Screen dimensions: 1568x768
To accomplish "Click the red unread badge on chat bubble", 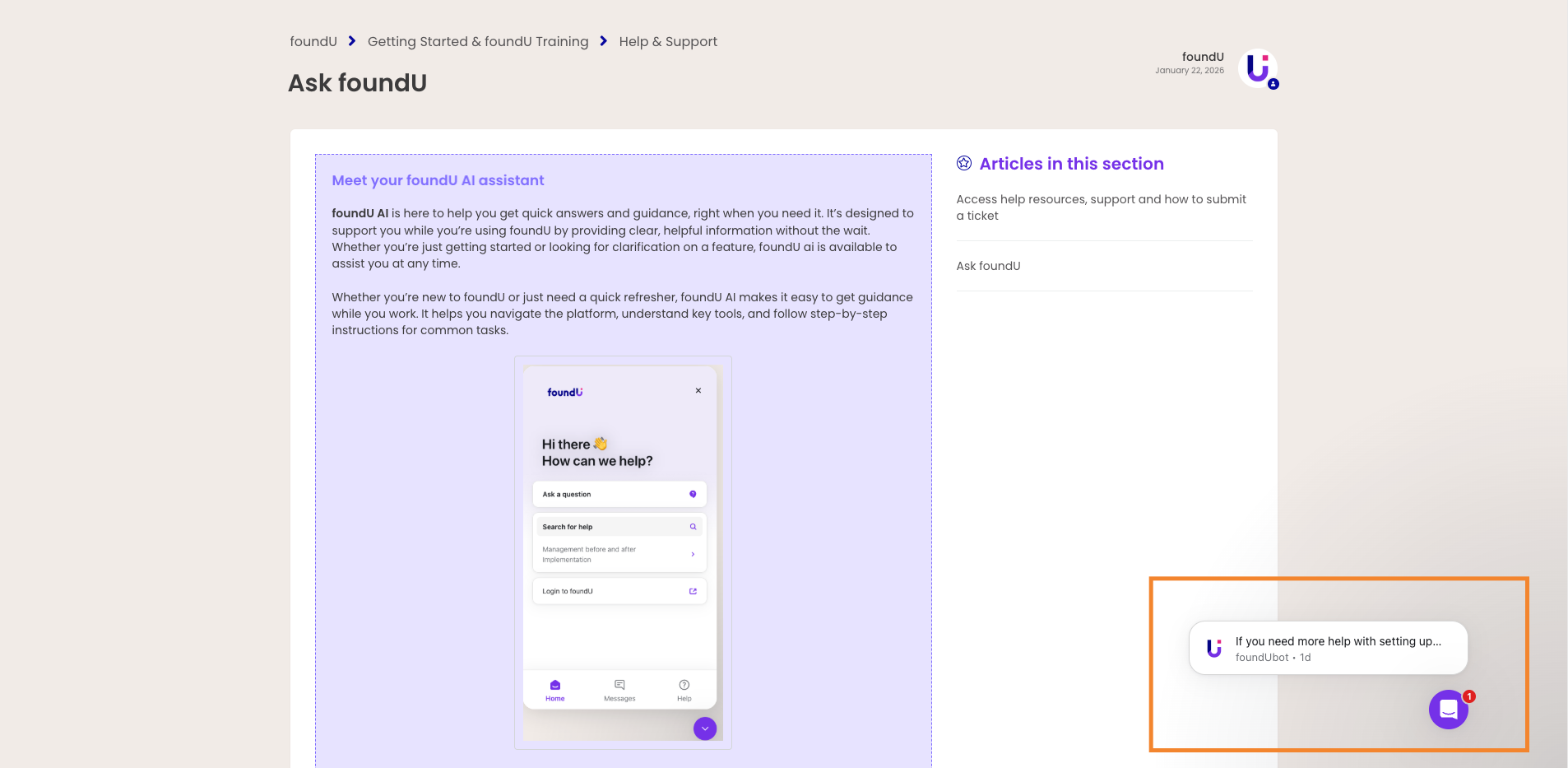I will [x=1469, y=696].
